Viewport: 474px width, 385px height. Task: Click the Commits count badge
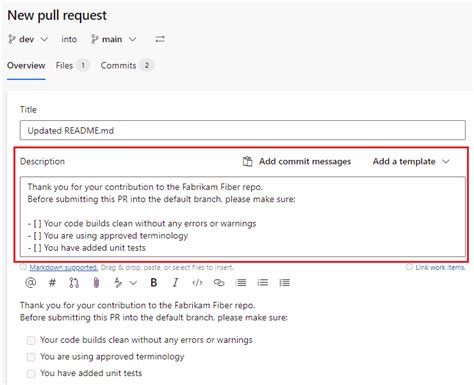coord(147,65)
